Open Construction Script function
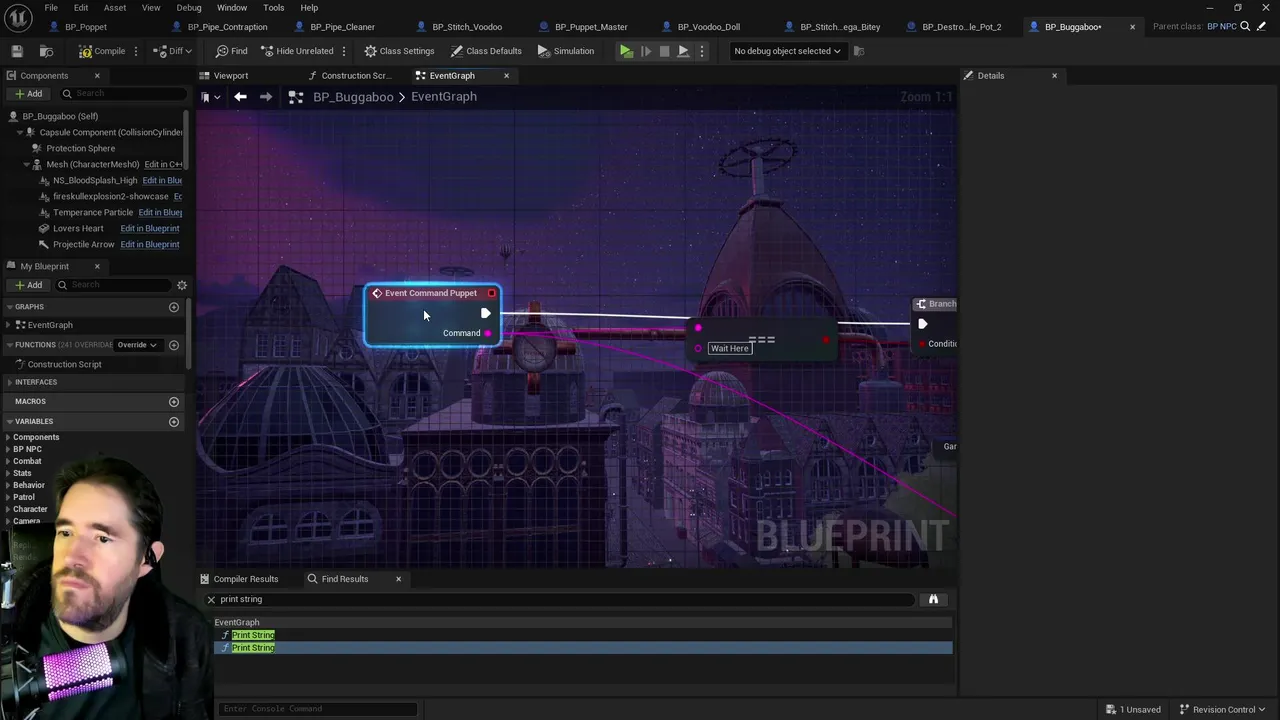 [64, 364]
